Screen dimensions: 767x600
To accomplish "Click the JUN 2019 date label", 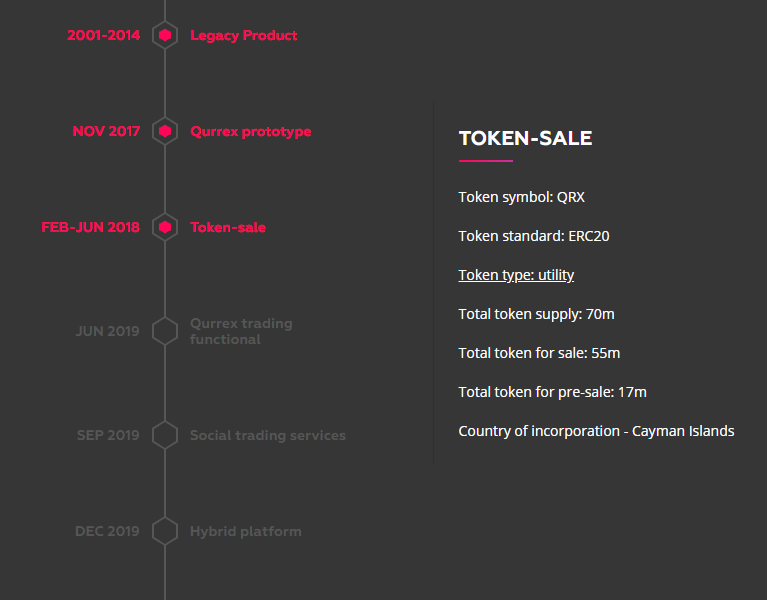I will click(108, 331).
